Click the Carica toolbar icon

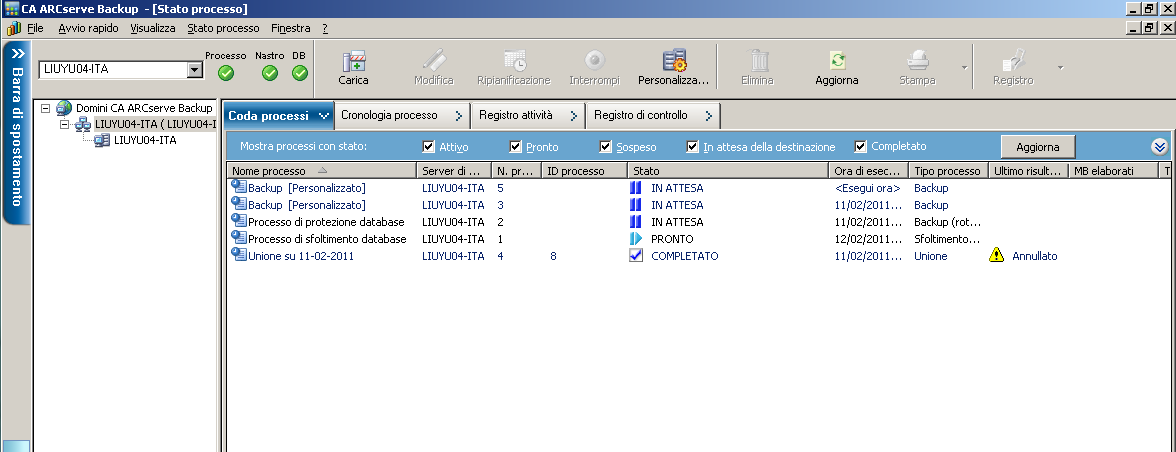(x=353, y=61)
